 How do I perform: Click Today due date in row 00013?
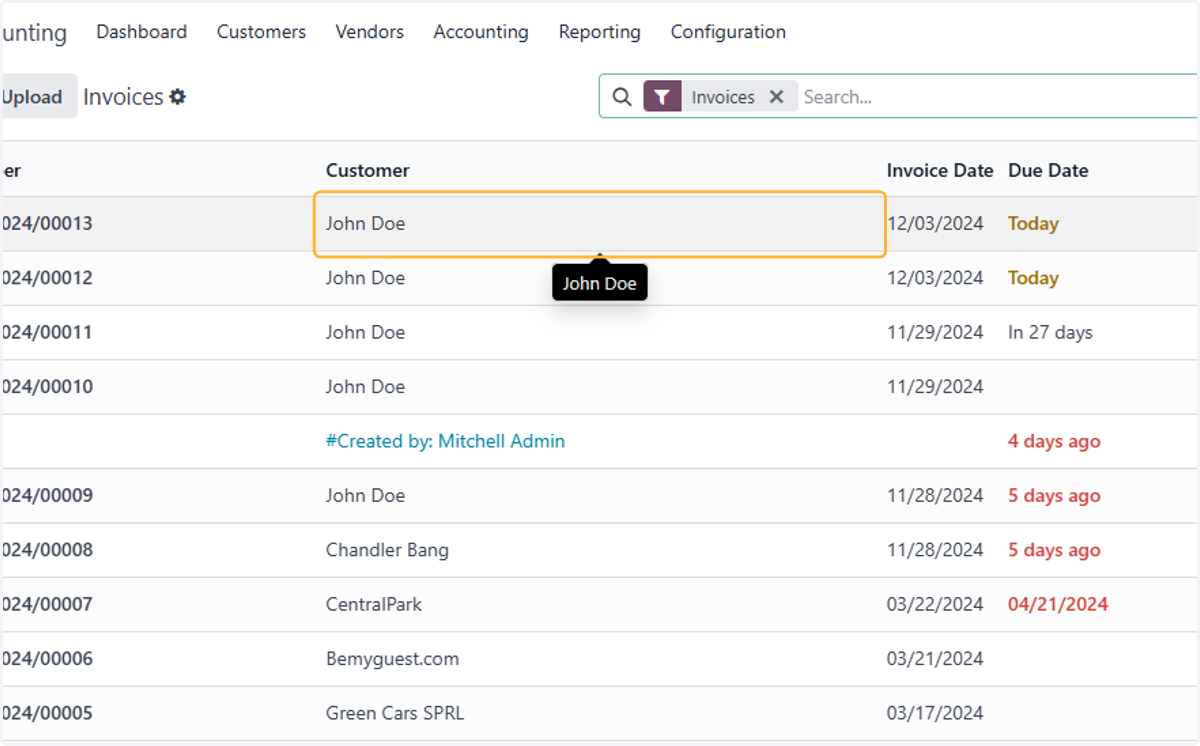pyautogui.click(x=1033, y=224)
